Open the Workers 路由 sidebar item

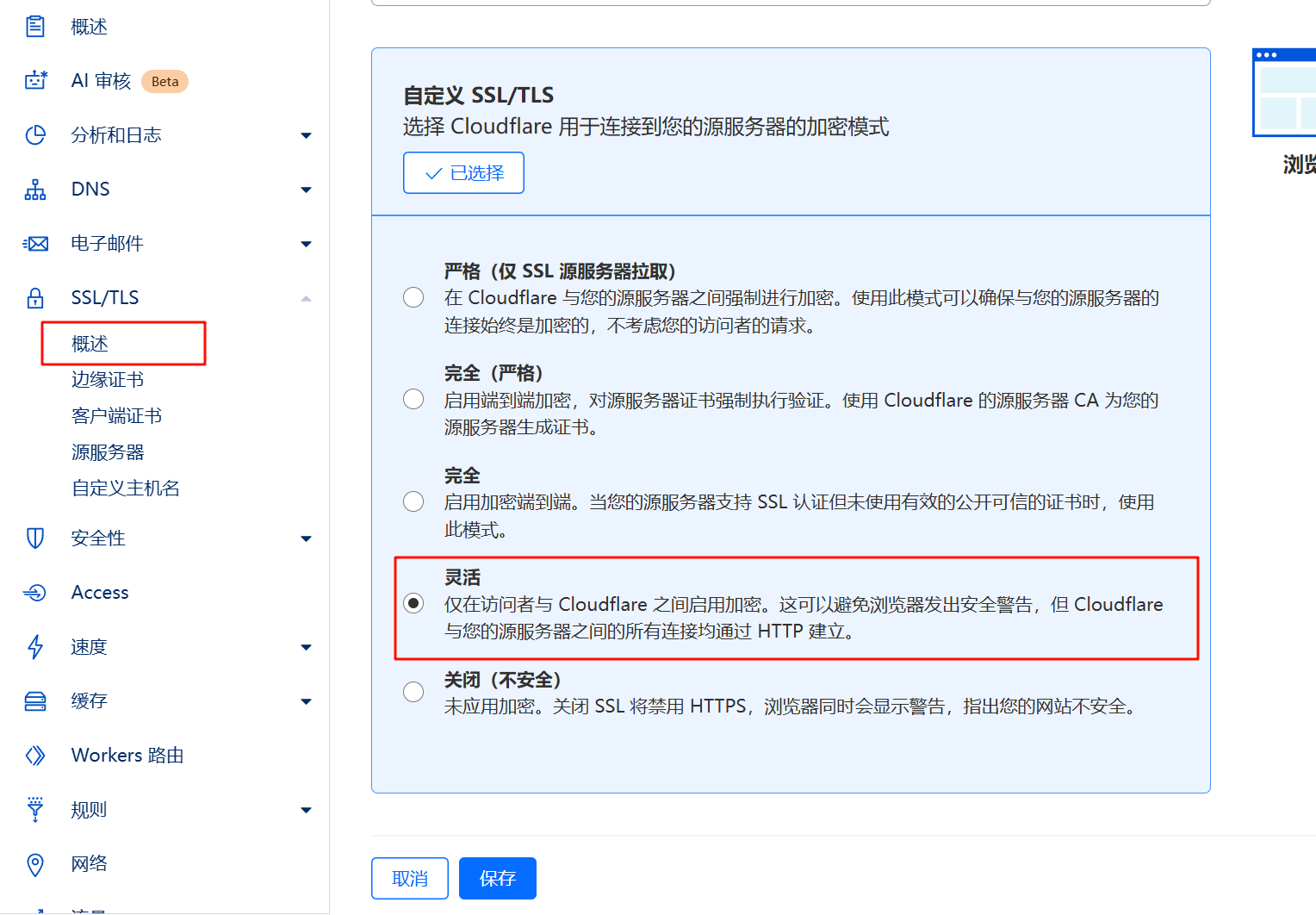point(127,756)
